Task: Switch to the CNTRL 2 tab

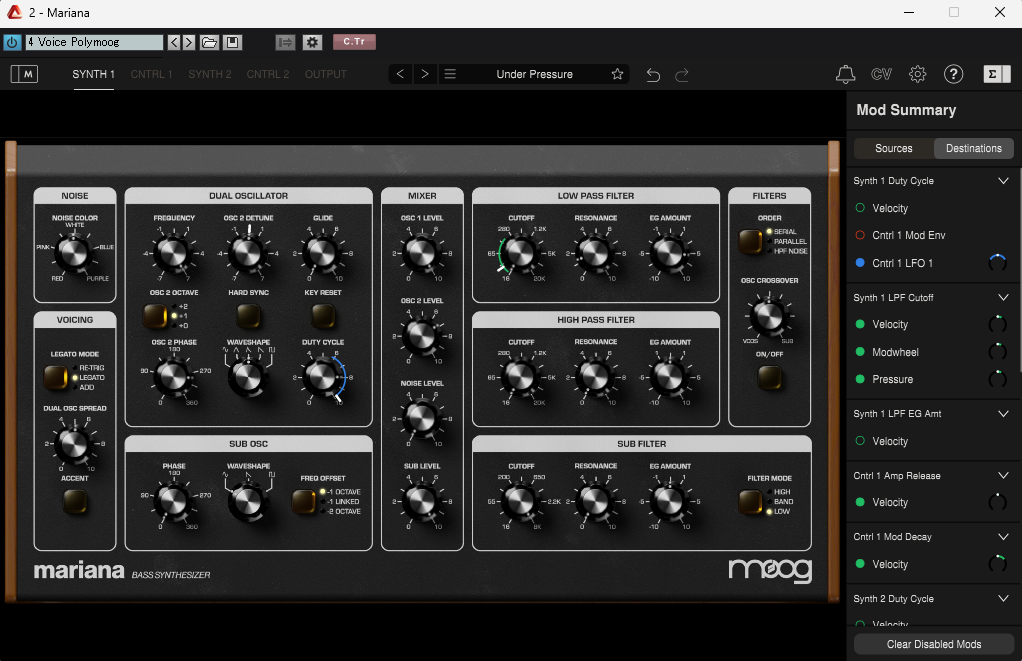Action: point(268,74)
